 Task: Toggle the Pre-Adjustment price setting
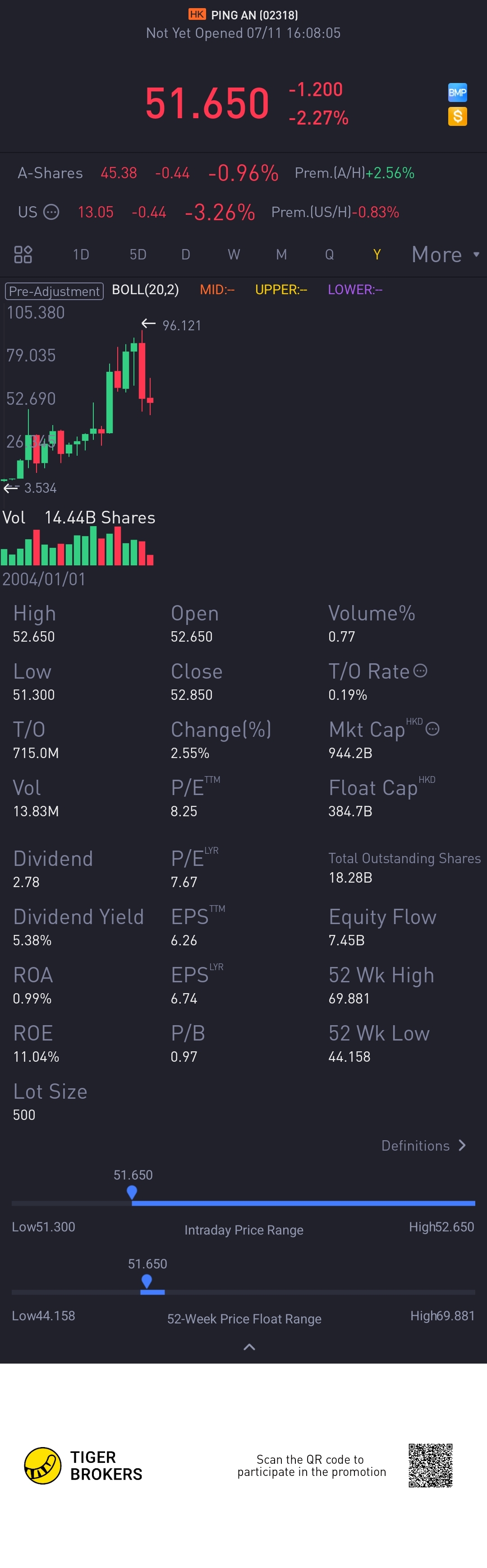(x=54, y=291)
